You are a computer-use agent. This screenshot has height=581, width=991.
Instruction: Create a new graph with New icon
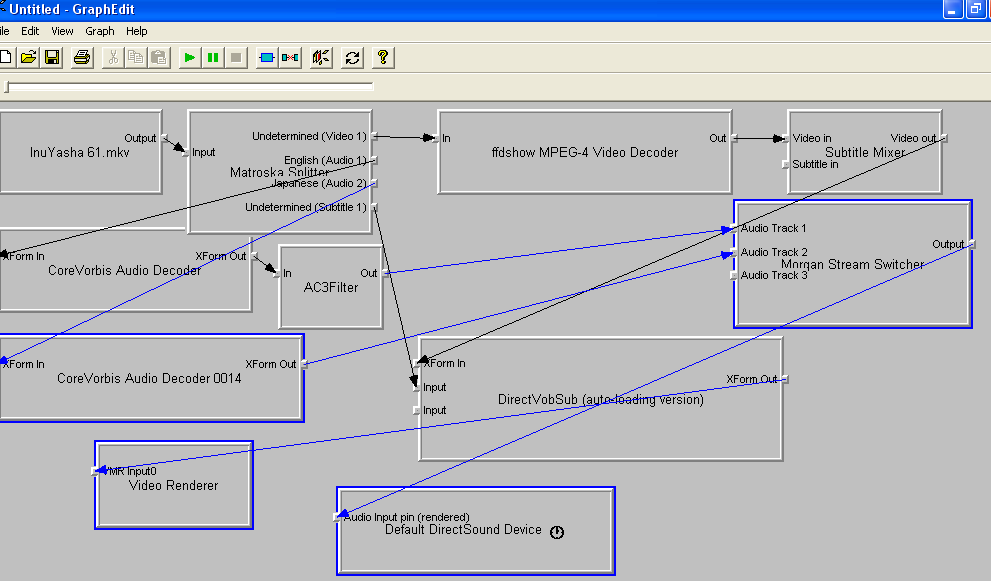pos(5,58)
